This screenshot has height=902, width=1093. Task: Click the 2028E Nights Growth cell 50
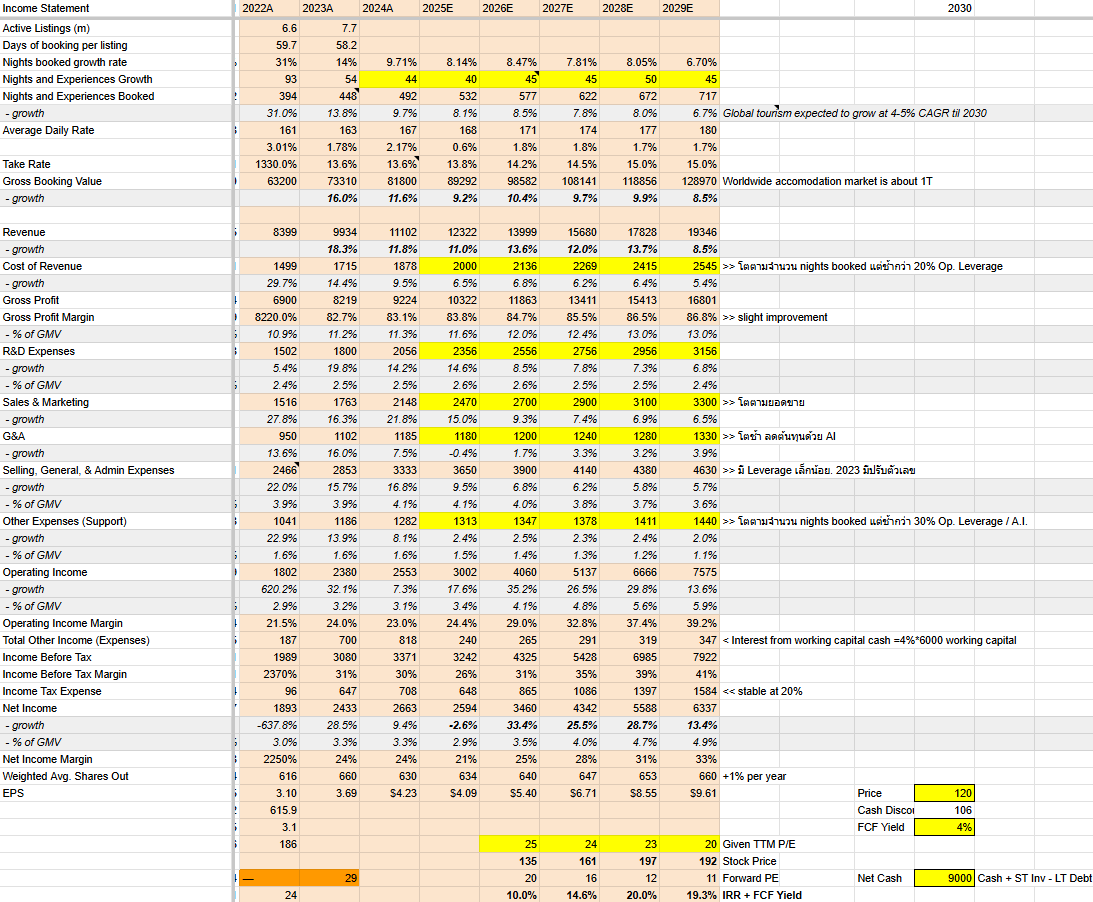coord(629,79)
